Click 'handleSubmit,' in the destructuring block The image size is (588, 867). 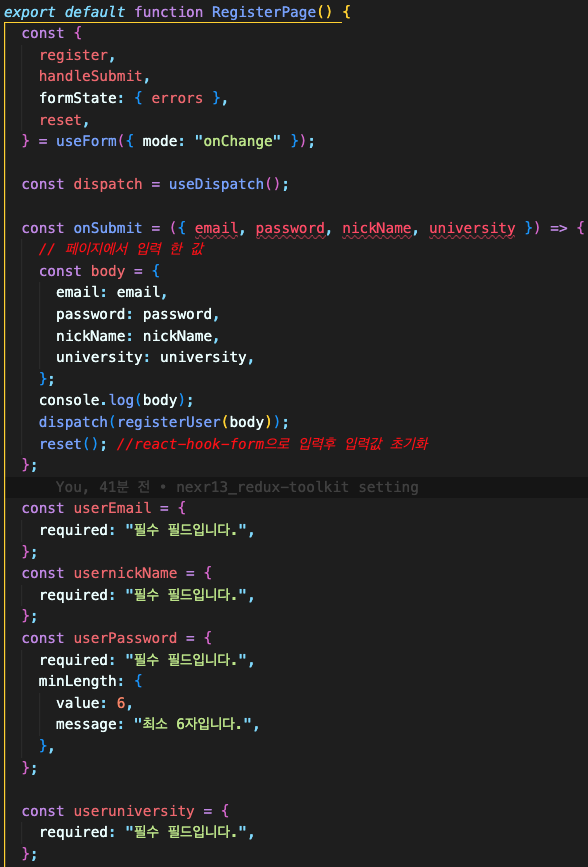(95, 76)
